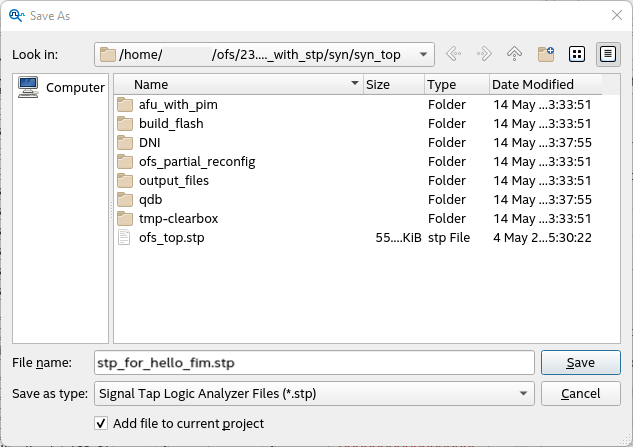The width and height of the screenshot is (633, 447).
Task: Switch to List View icon
Action: (577, 54)
